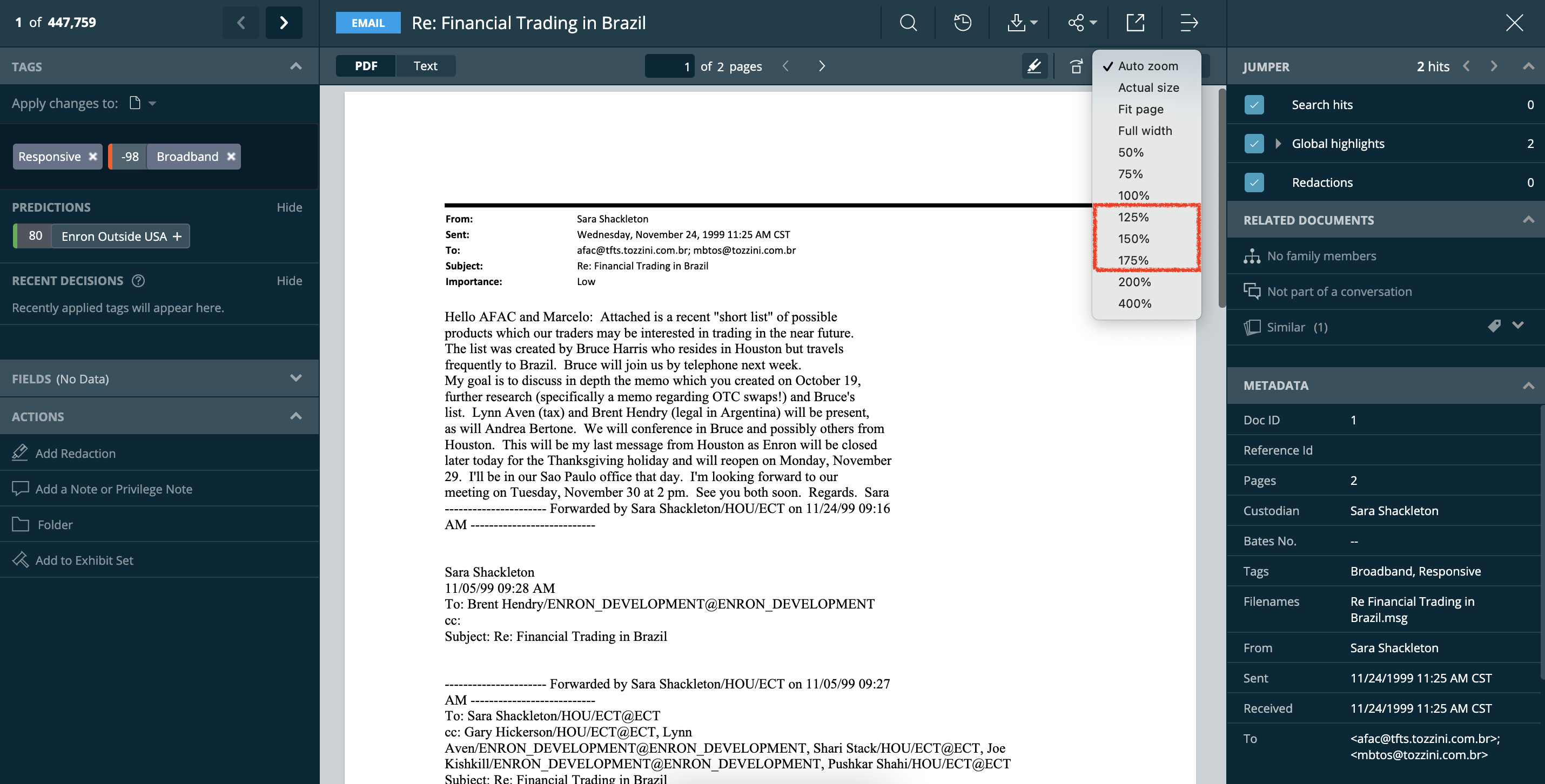The width and height of the screenshot is (1545, 784).
Task: Set zoom to 50%
Action: pos(1147,152)
